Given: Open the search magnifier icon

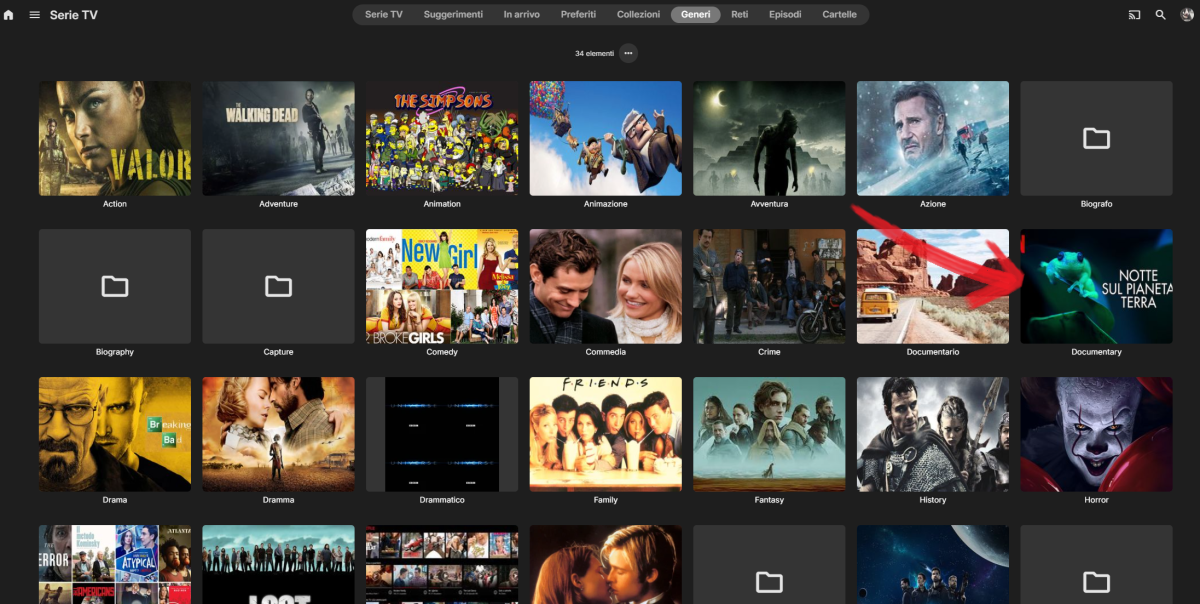Looking at the screenshot, I should click(1161, 15).
